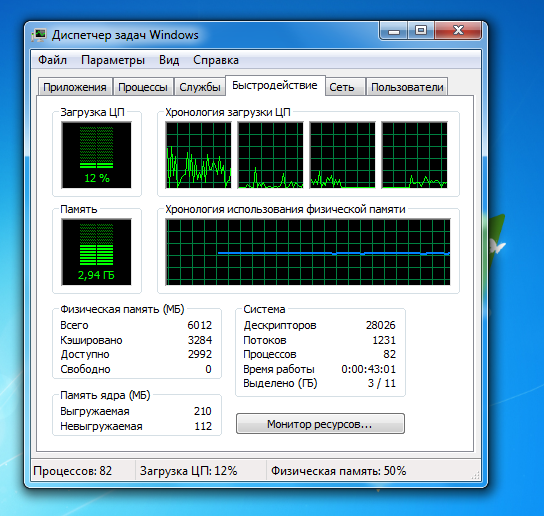Screen dimensions: 544x516
Task: Open the Файл menu
Action: [52, 60]
